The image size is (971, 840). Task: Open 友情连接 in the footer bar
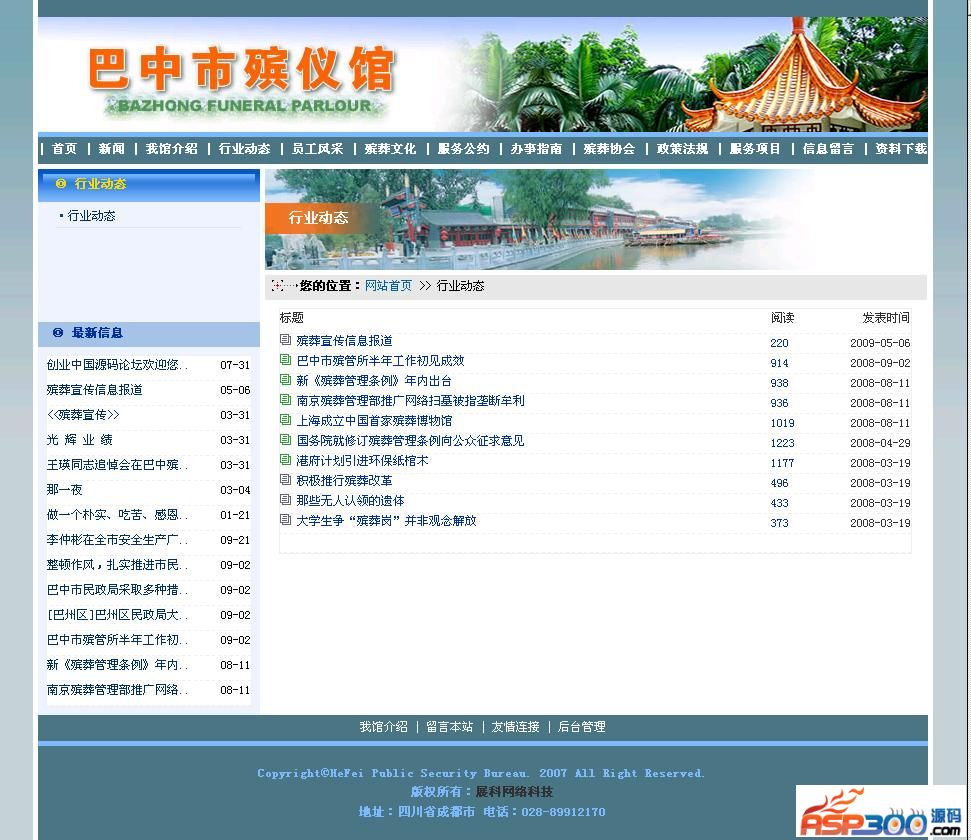[x=515, y=727]
